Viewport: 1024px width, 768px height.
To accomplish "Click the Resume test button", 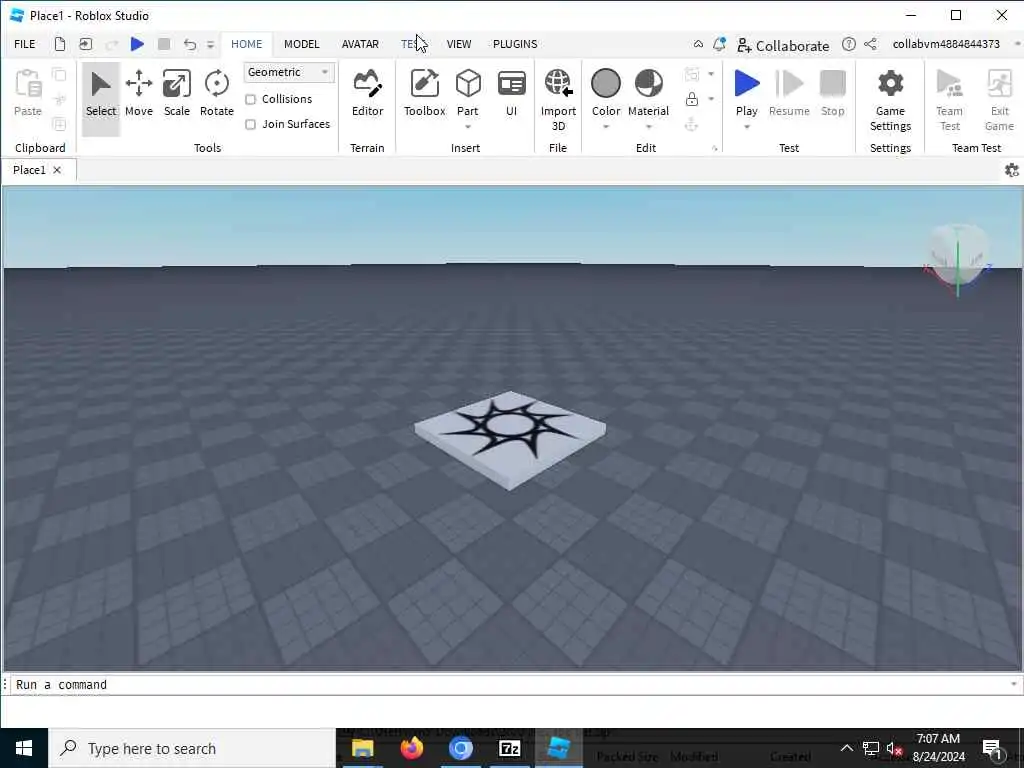I will [x=789, y=95].
